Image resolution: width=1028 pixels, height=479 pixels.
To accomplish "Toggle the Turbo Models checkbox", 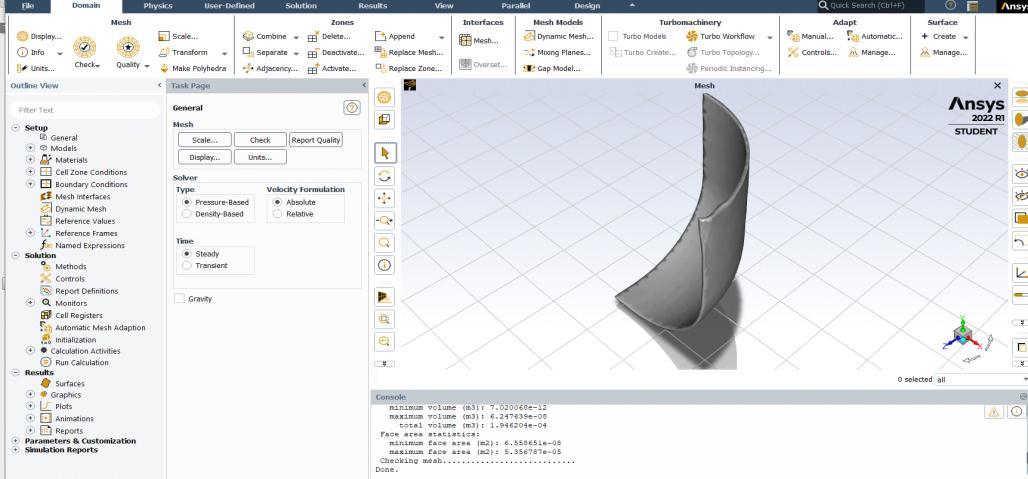I will 613,37.
